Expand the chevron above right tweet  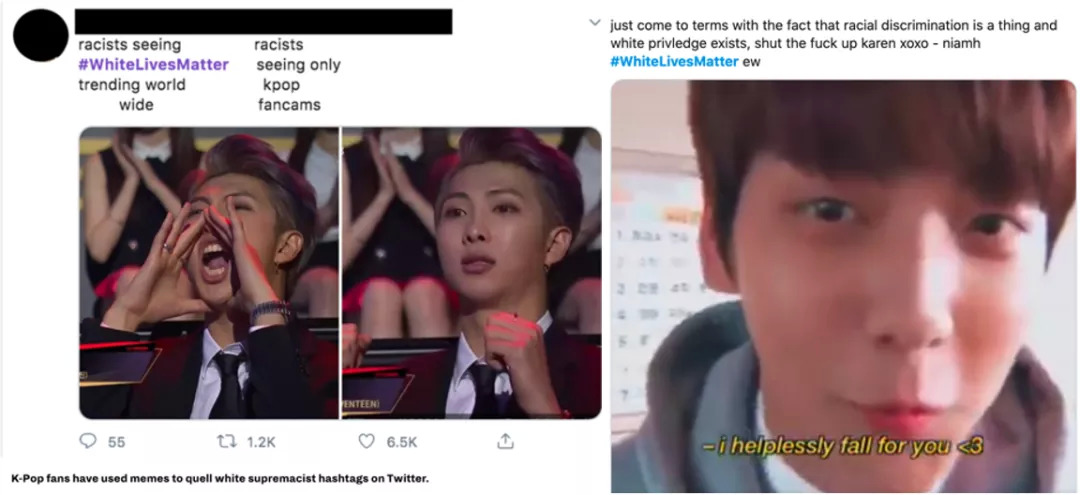click(596, 24)
